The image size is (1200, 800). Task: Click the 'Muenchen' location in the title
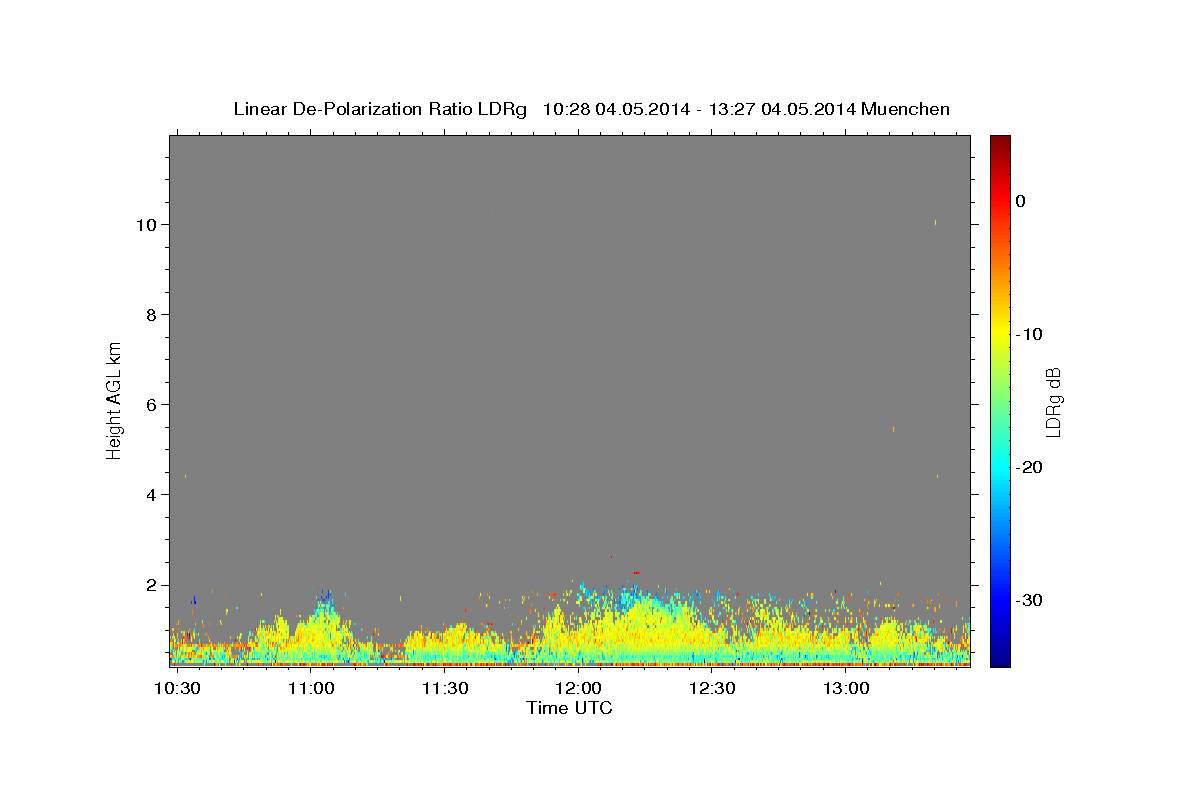click(905, 109)
